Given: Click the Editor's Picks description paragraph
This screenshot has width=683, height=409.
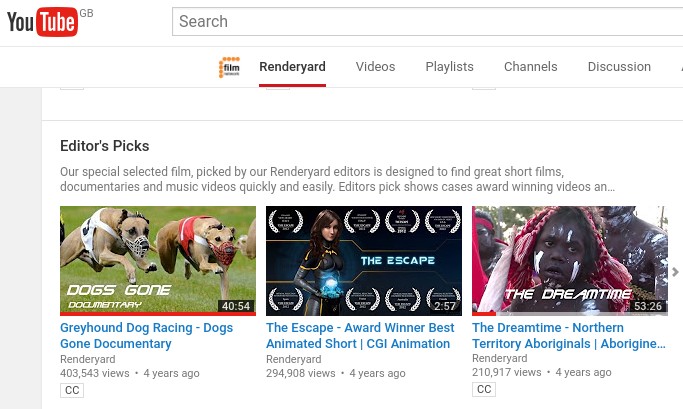Looking at the screenshot, I should [338, 179].
